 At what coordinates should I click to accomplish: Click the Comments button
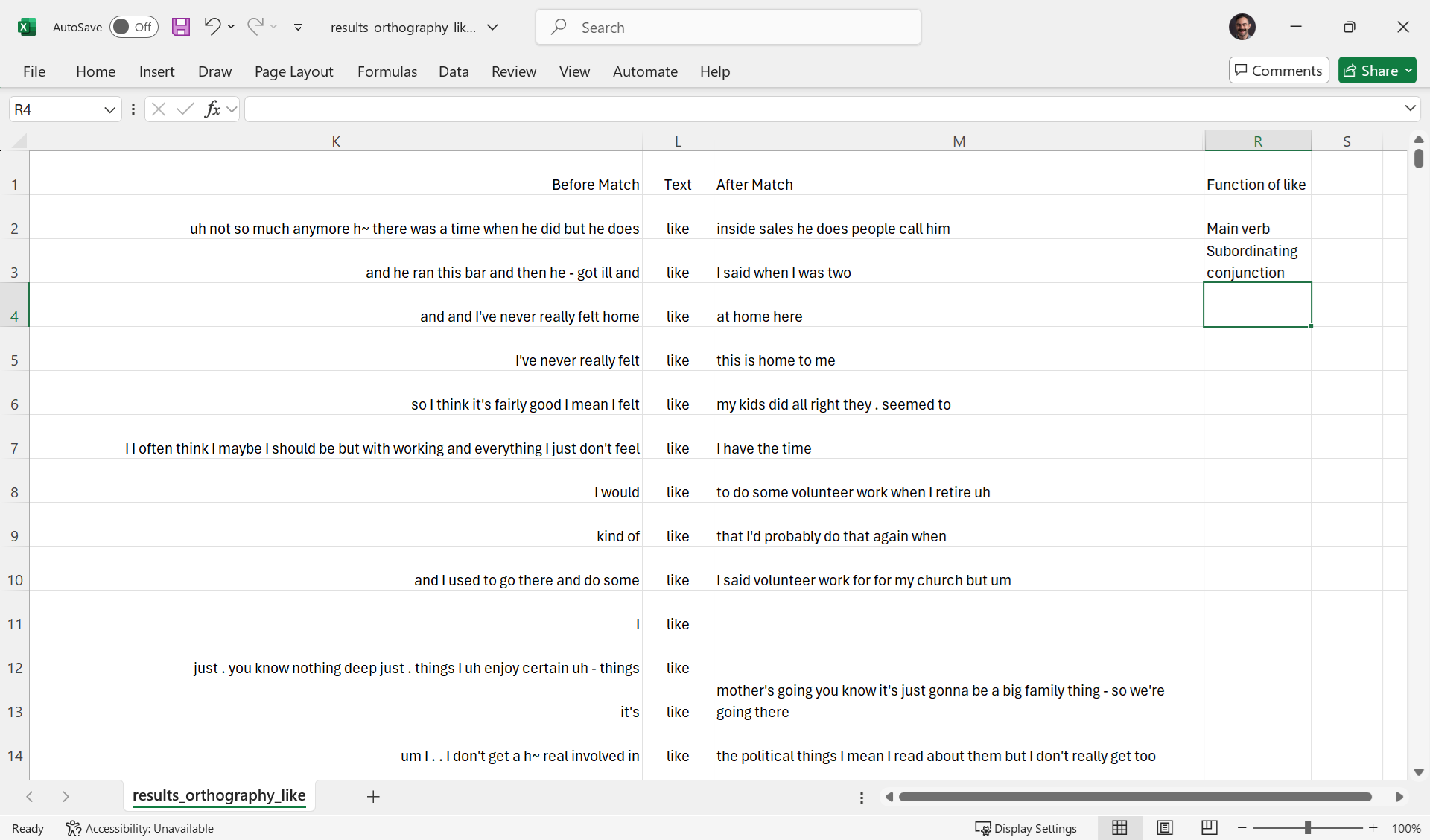pyautogui.click(x=1278, y=71)
